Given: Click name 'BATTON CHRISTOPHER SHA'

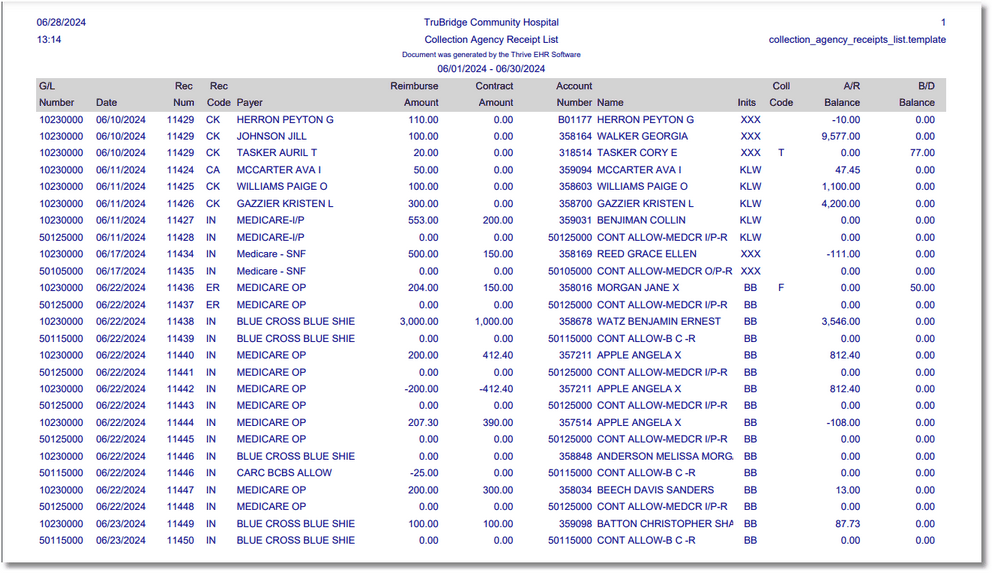Looking at the screenshot, I should click(665, 524).
